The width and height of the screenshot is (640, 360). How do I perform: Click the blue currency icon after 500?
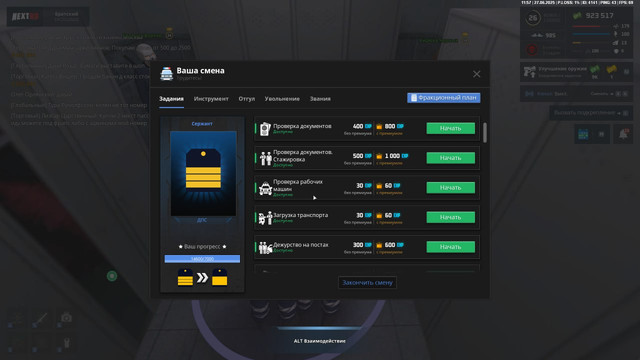coord(368,156)
